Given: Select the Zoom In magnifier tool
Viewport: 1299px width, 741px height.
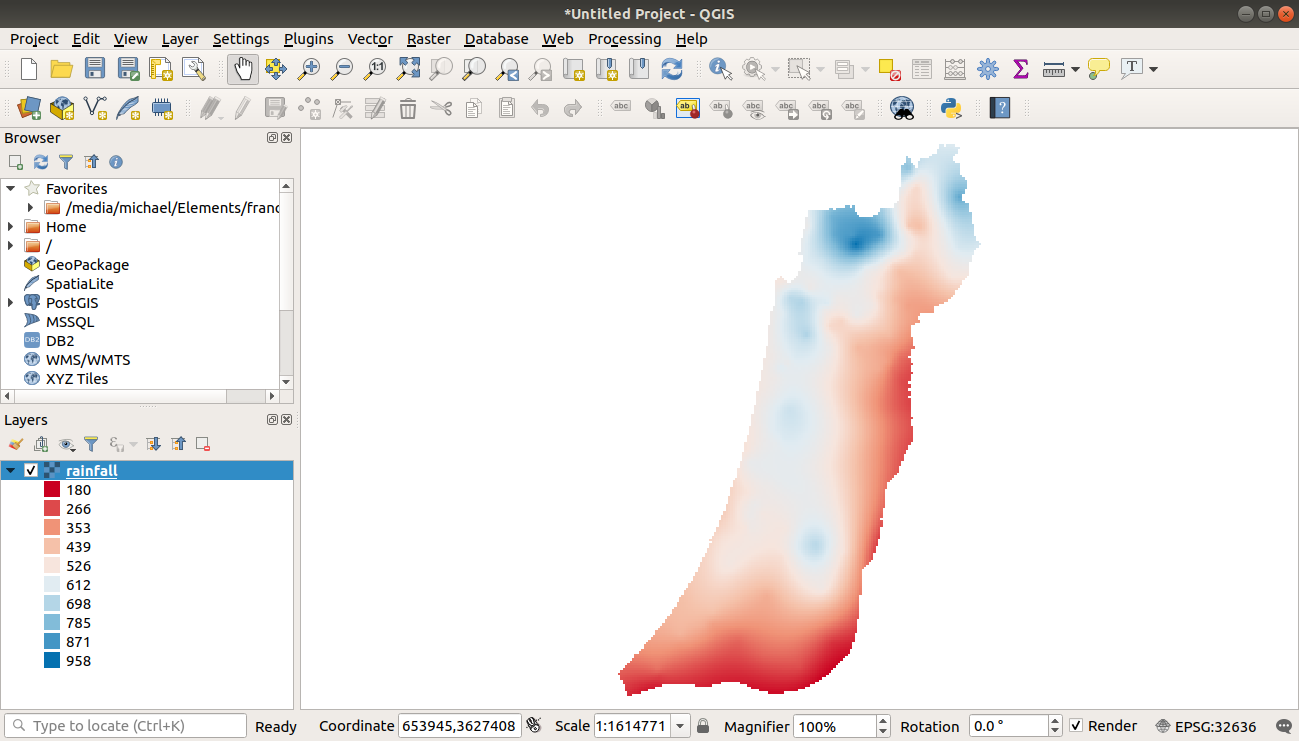Looking at the screenshot, I should pos(309,69).
